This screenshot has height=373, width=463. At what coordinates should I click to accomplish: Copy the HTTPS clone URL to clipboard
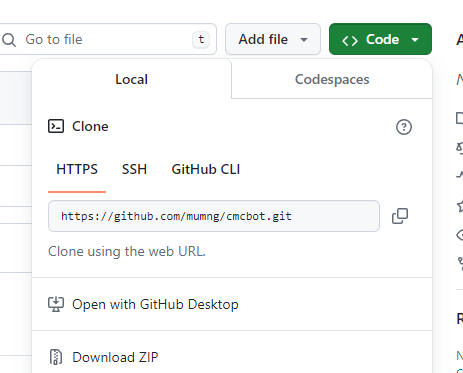(400, 216)
